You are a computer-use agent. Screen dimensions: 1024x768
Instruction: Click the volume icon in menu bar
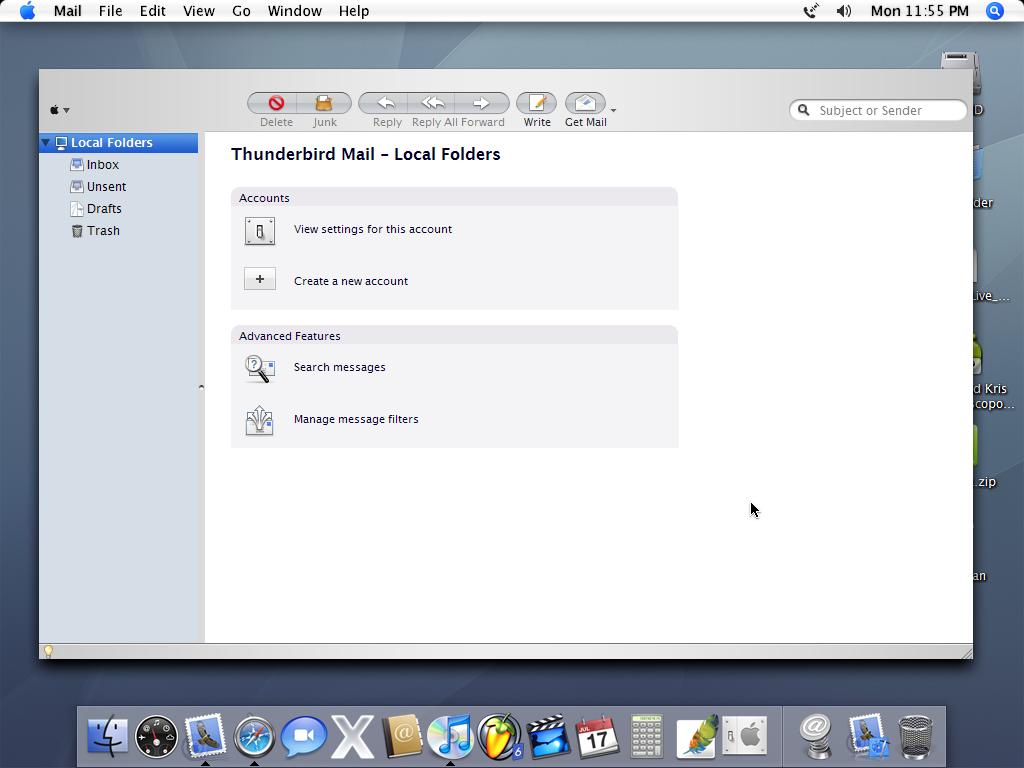tap(844, 11)
